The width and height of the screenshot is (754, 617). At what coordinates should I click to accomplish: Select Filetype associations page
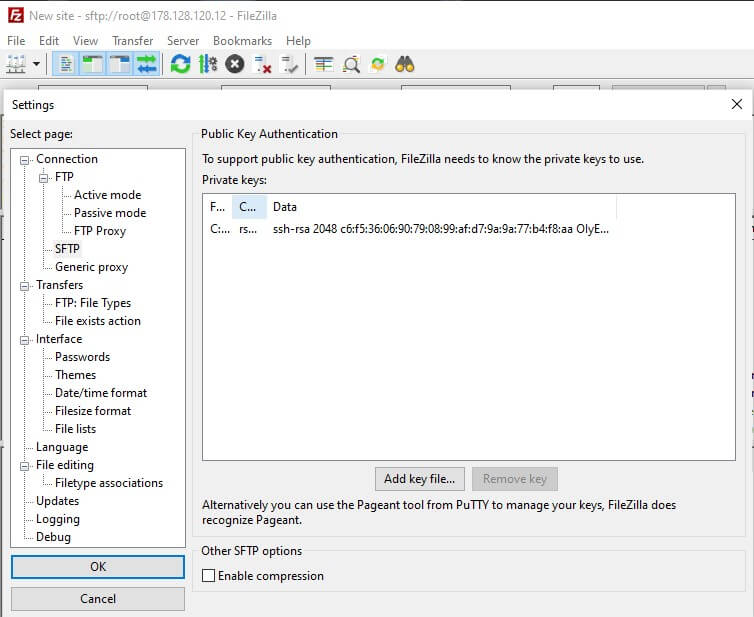pyautogui.click(x=109, y=483)
